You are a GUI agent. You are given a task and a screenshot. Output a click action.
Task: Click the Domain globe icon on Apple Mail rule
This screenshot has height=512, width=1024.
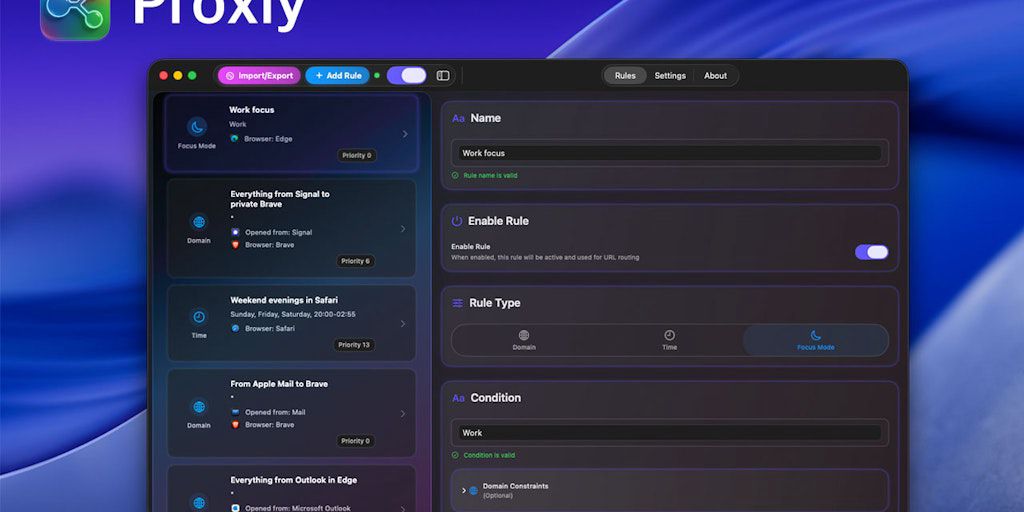coord(199,407)
